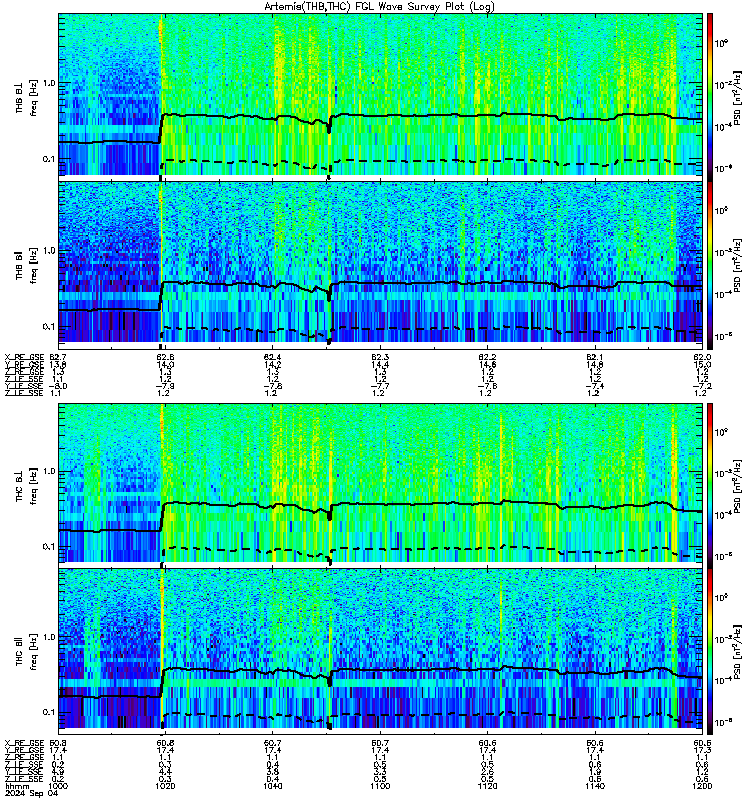
Task: Click the THB Y_RE_GSE value '15.0'
Action: coord(703,364)
